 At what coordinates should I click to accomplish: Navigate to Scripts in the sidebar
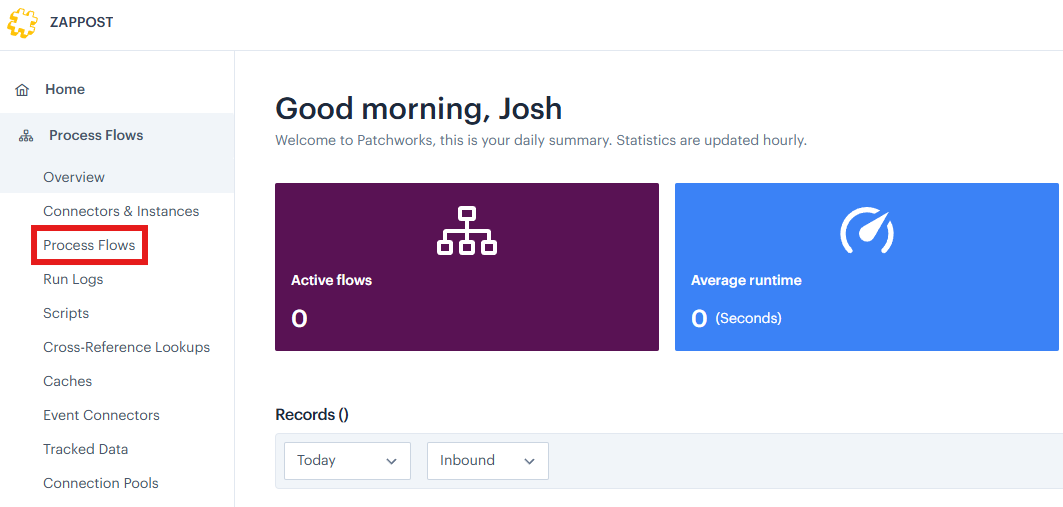point(66,313)
